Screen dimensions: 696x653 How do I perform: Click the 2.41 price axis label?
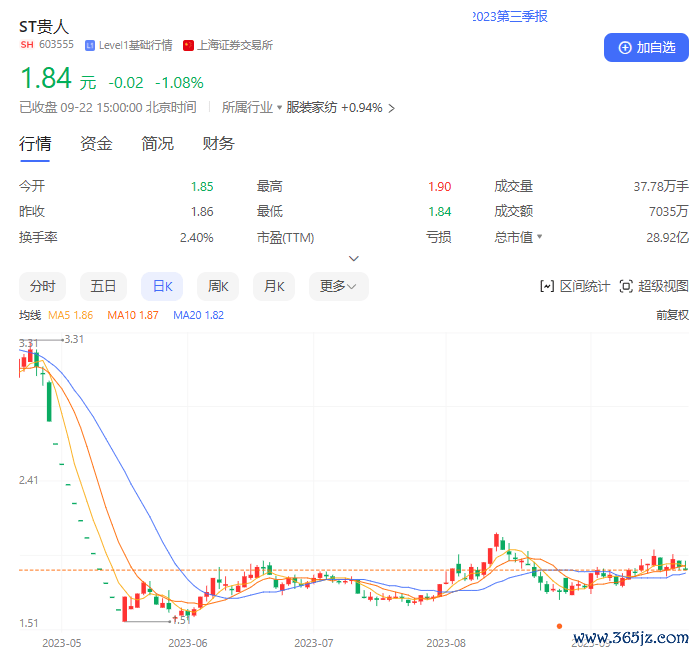click(28, 480)
